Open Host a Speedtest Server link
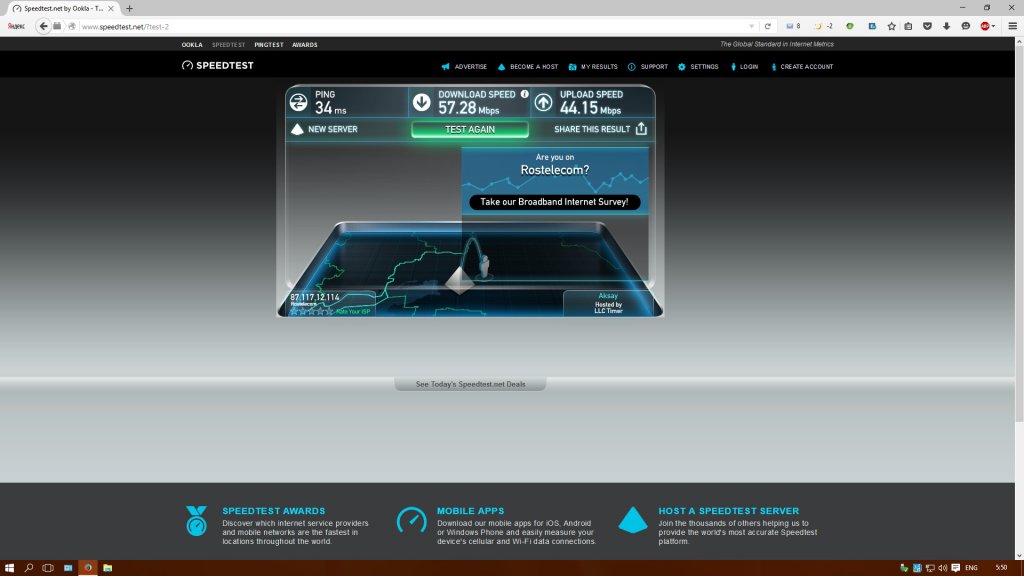1024x576 pixels. pos(728,511)
